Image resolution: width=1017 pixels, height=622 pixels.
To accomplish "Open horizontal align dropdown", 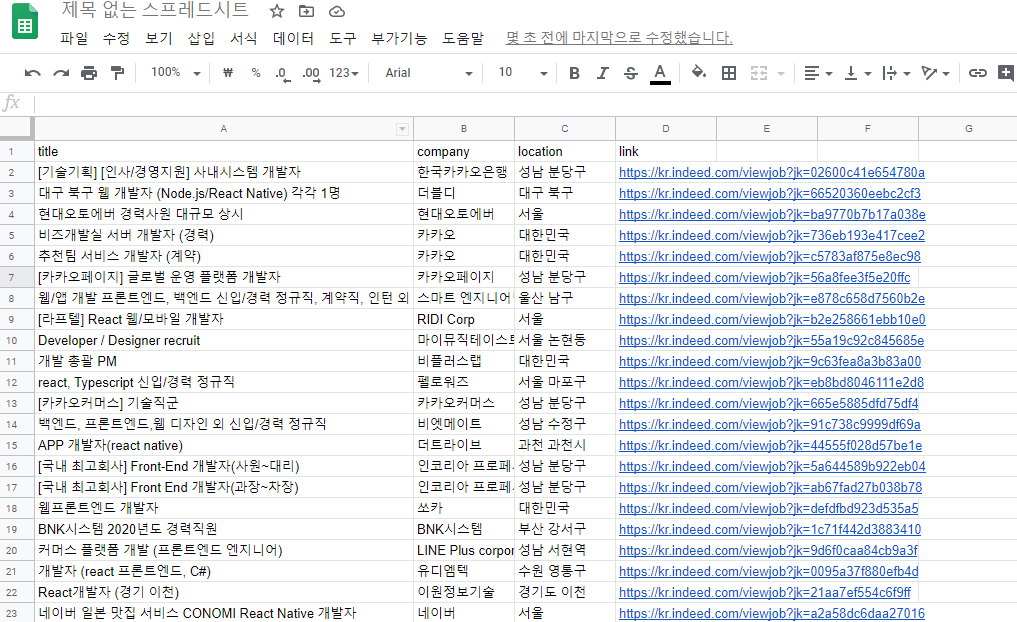I will tap(818, 73).
